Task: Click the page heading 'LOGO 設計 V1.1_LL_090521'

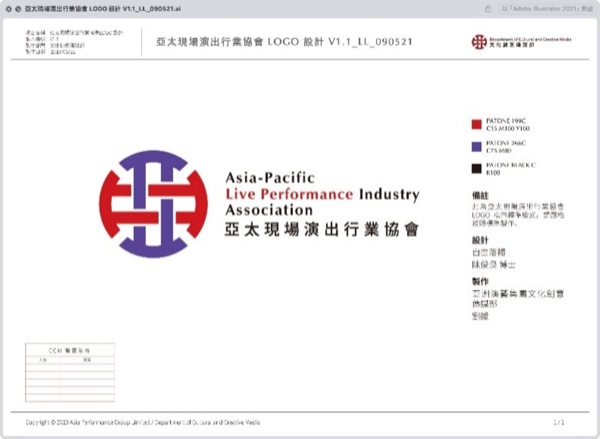Action: 284,41
